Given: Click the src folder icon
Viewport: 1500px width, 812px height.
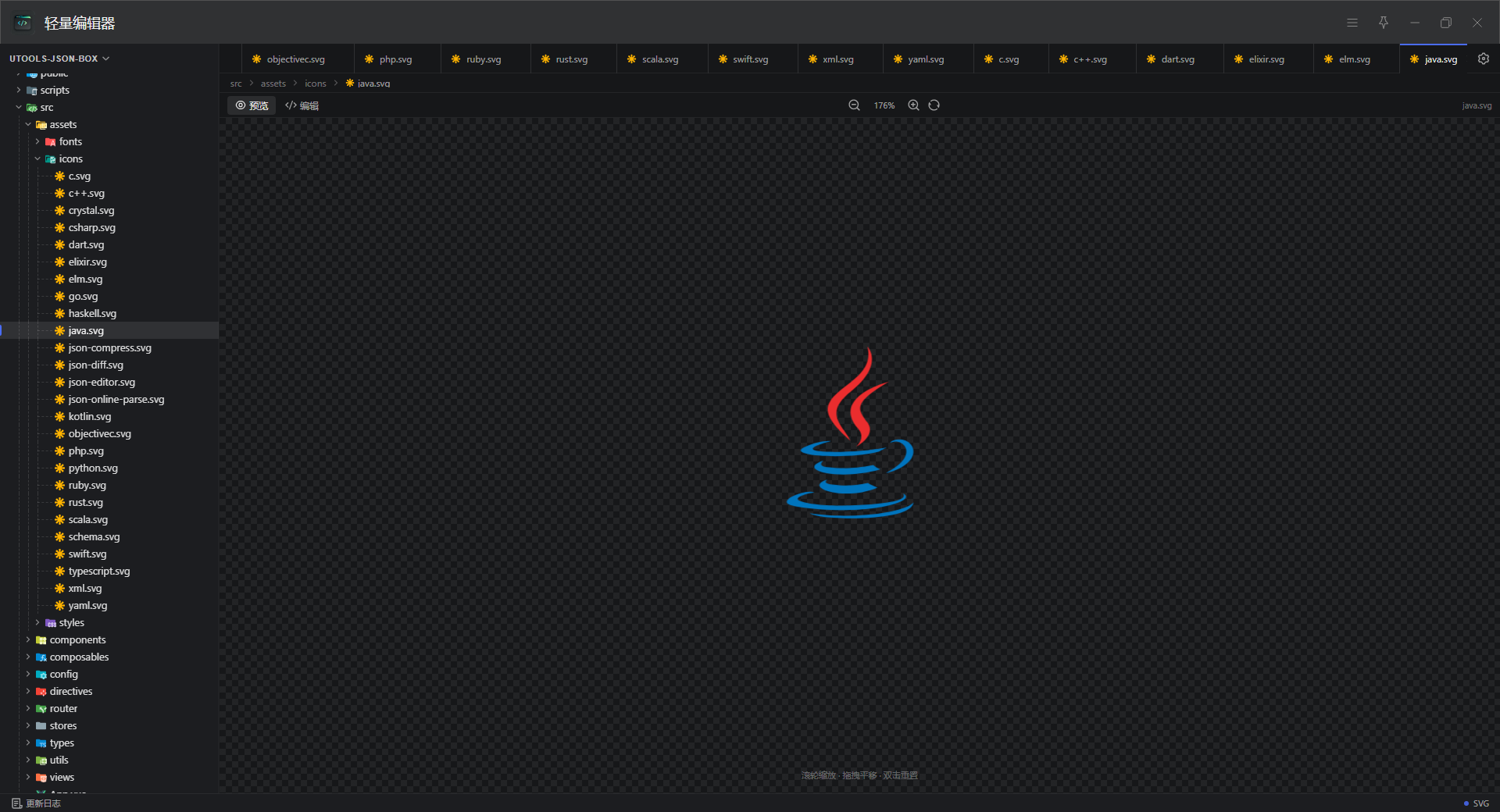Looking at the screenshot, I should click(x=32, y=108).
